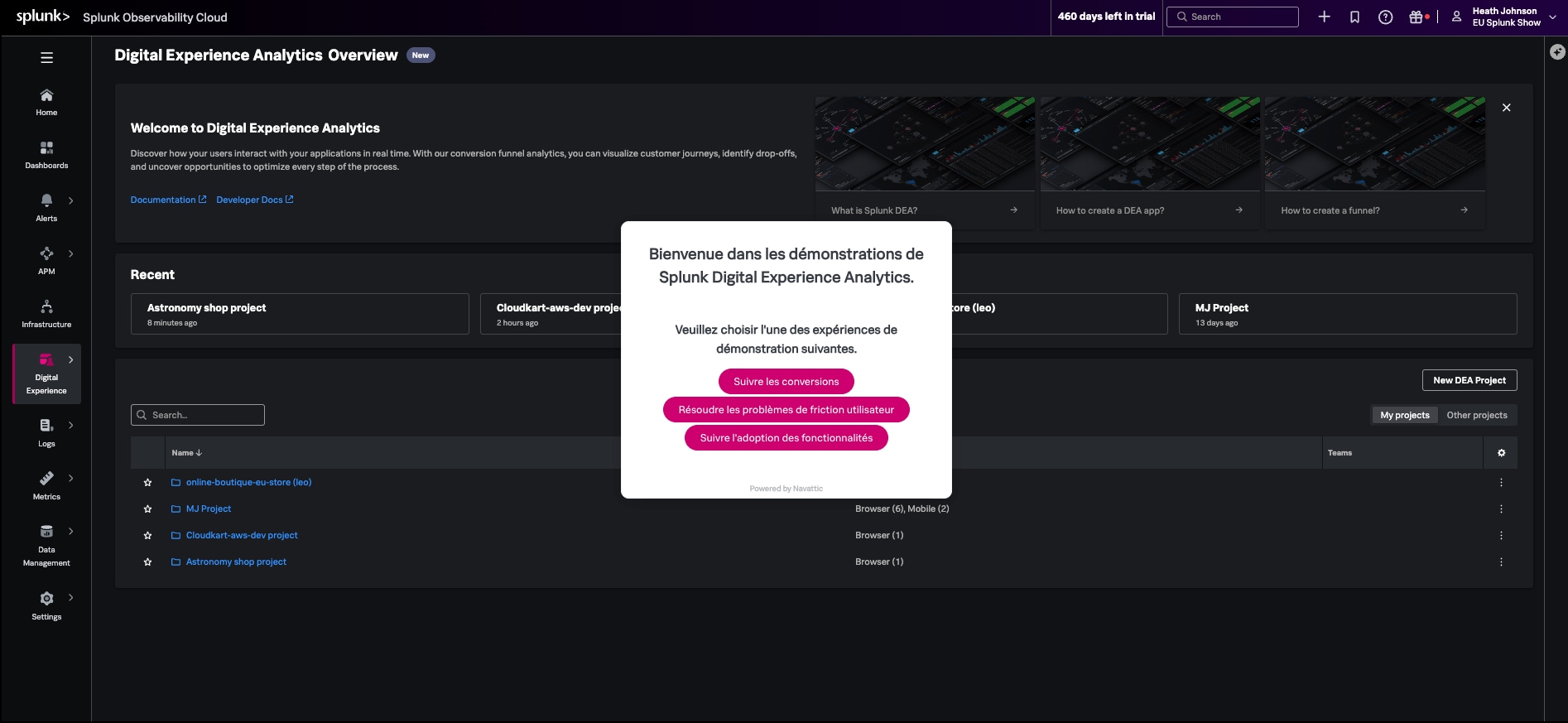Click 460 days left in trial
This screenshot has width=1568, height=723.
tap(1106, 17)
